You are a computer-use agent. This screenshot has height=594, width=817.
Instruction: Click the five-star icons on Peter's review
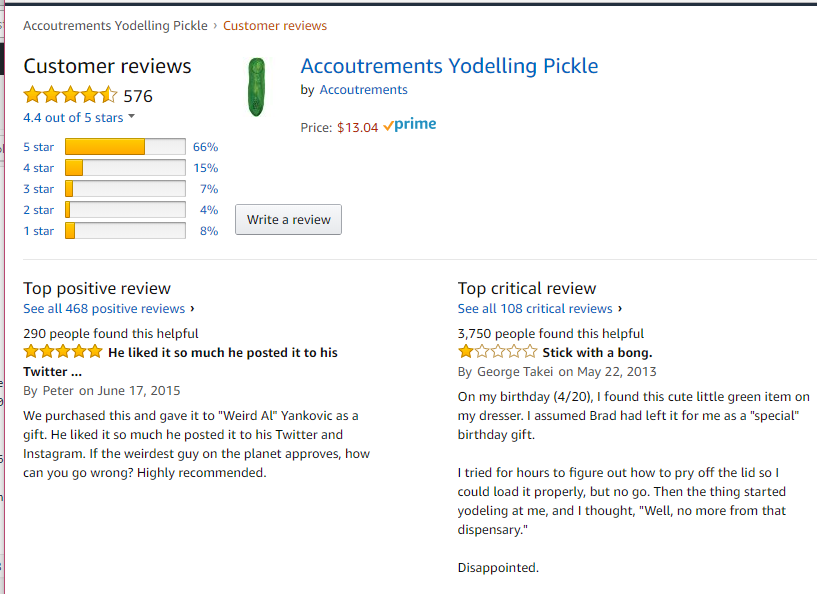63,352
